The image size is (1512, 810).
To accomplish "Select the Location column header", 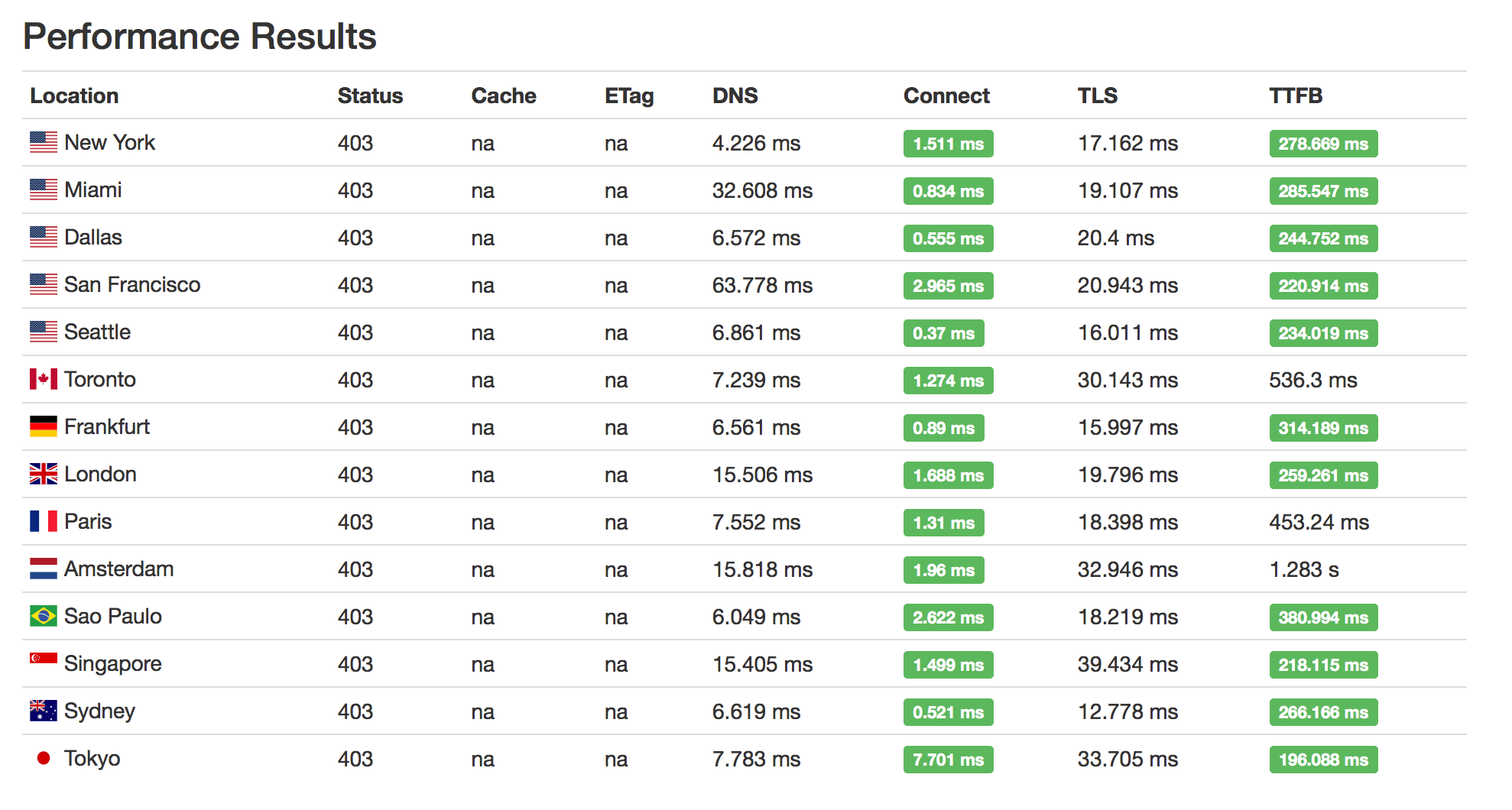I will tap(74, 96).
